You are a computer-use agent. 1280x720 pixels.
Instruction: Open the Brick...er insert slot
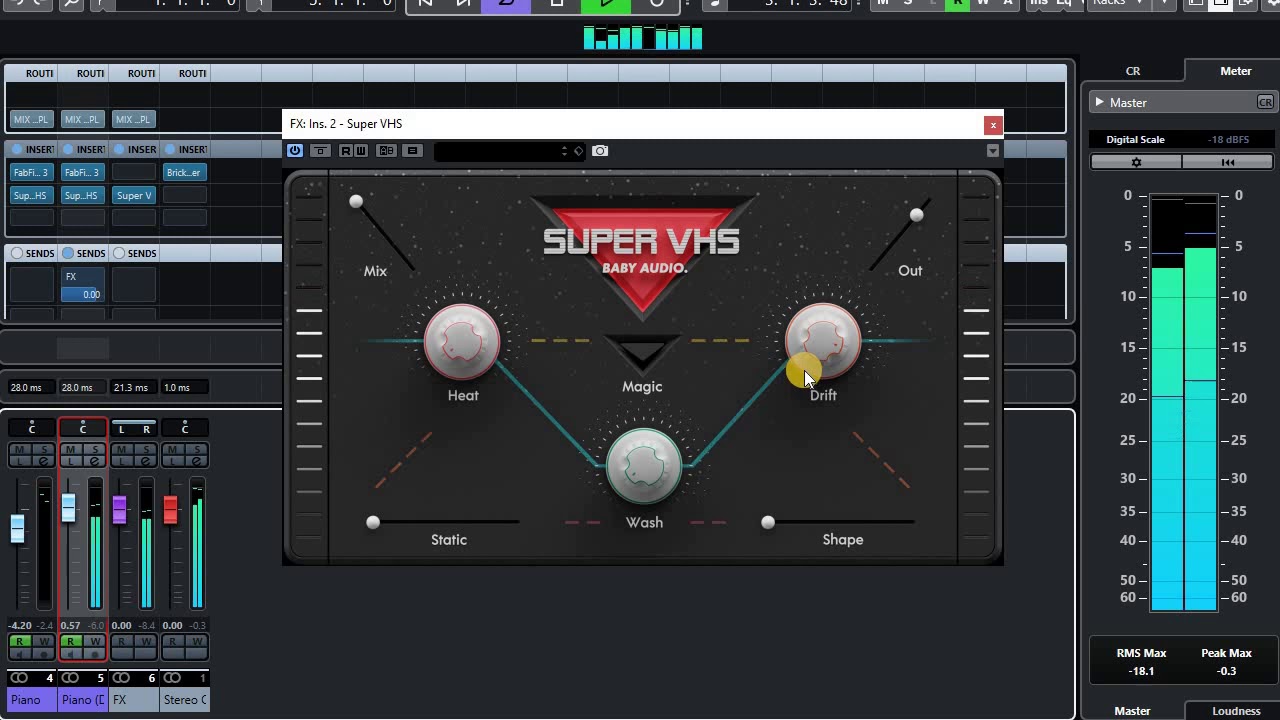click(184, 172)
